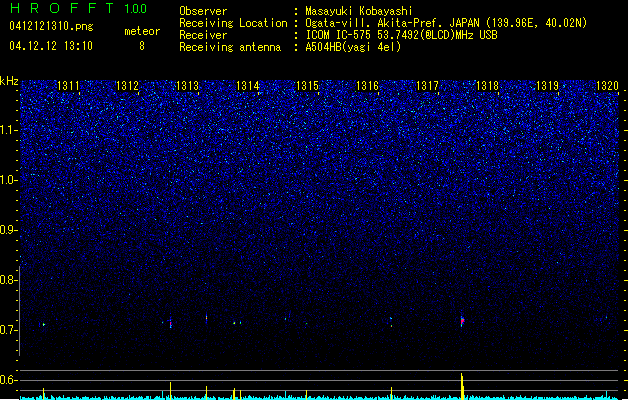
Task: Click the 'Receiving antenna' field label
Action: coord(230,47)
